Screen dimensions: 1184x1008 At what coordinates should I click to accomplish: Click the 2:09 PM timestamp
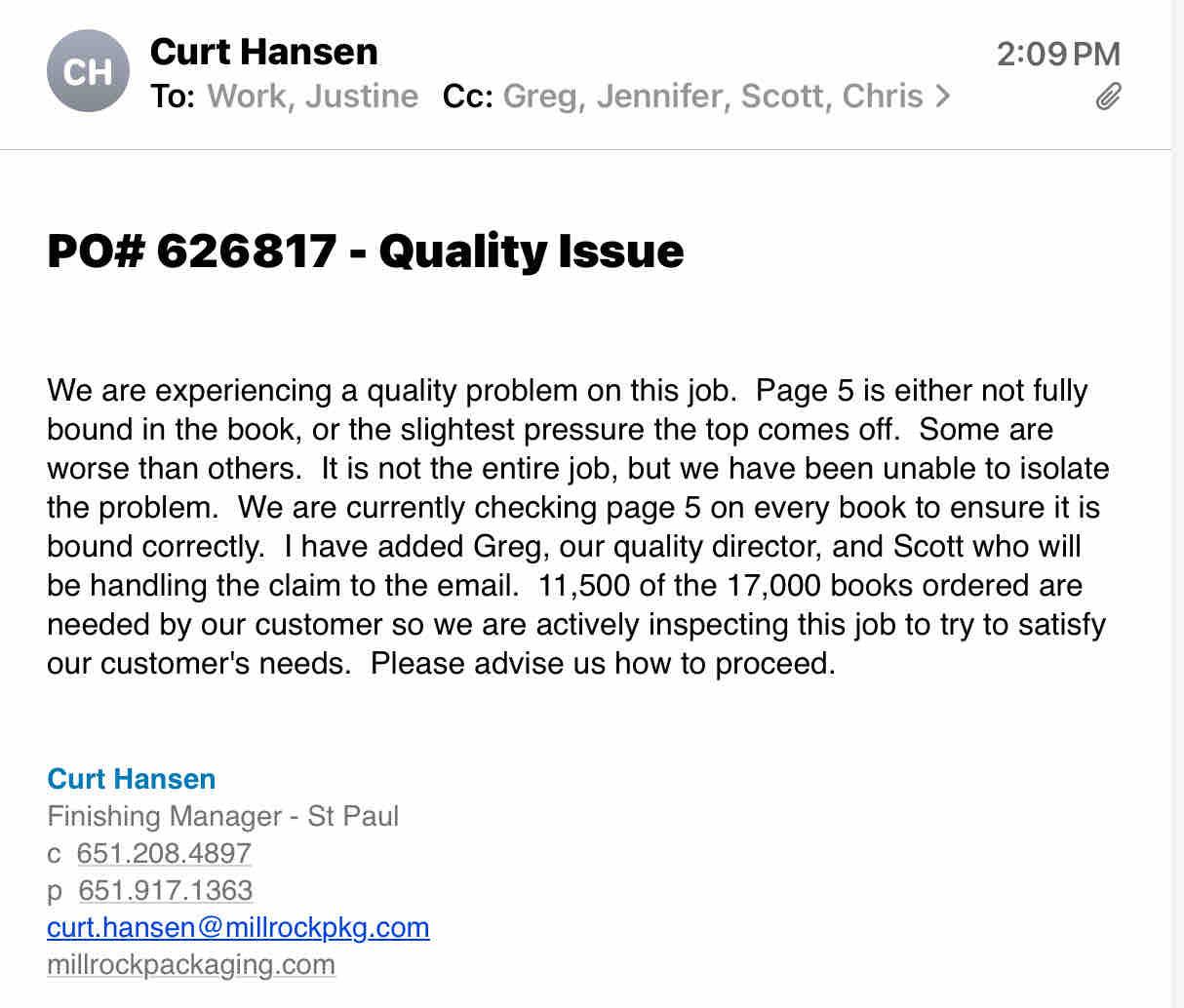(x=1058, y=54)
